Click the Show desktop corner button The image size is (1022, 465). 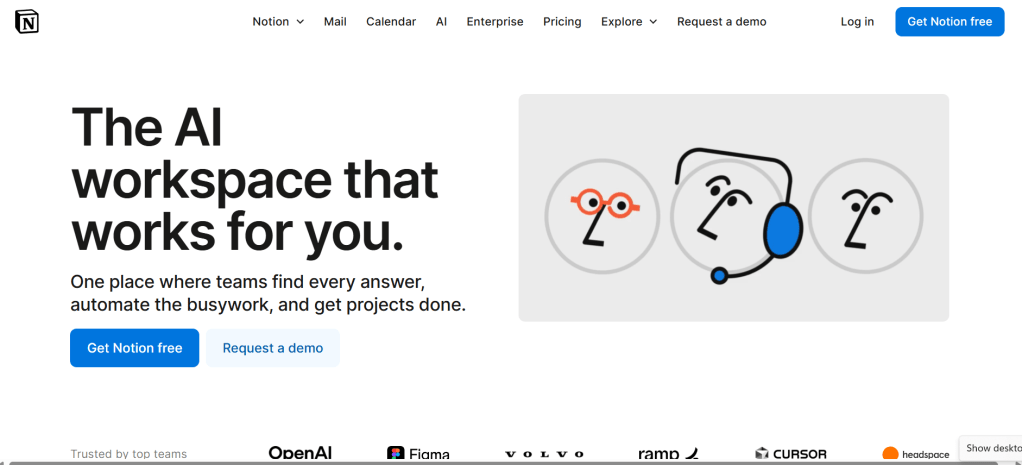pyautogui.click(x=992, y=448)
